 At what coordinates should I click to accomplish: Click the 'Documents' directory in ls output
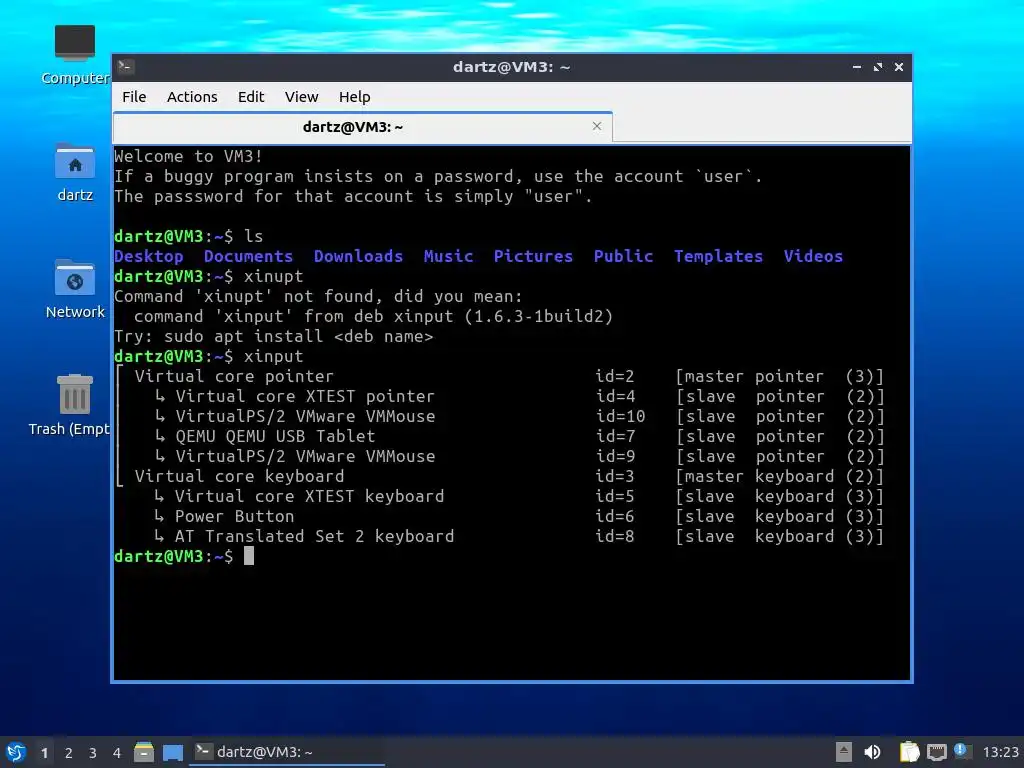coord(248,256)
